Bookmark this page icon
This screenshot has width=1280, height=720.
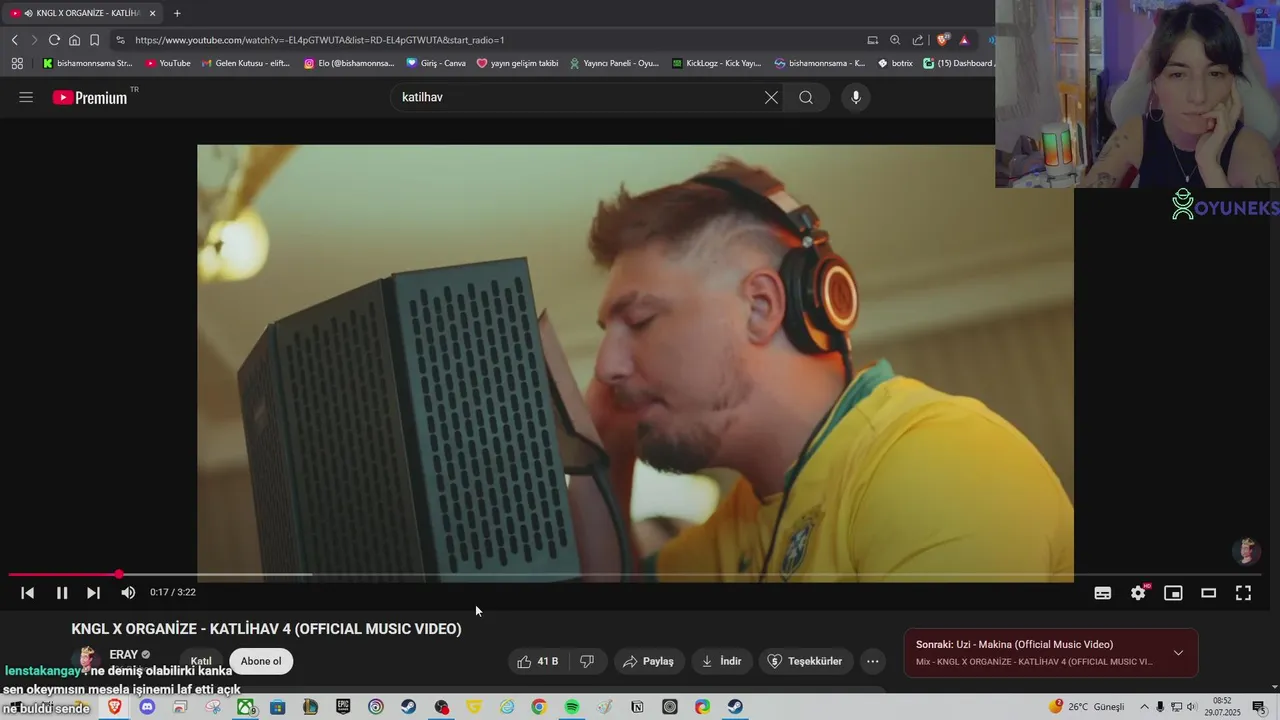pos(94,40)
